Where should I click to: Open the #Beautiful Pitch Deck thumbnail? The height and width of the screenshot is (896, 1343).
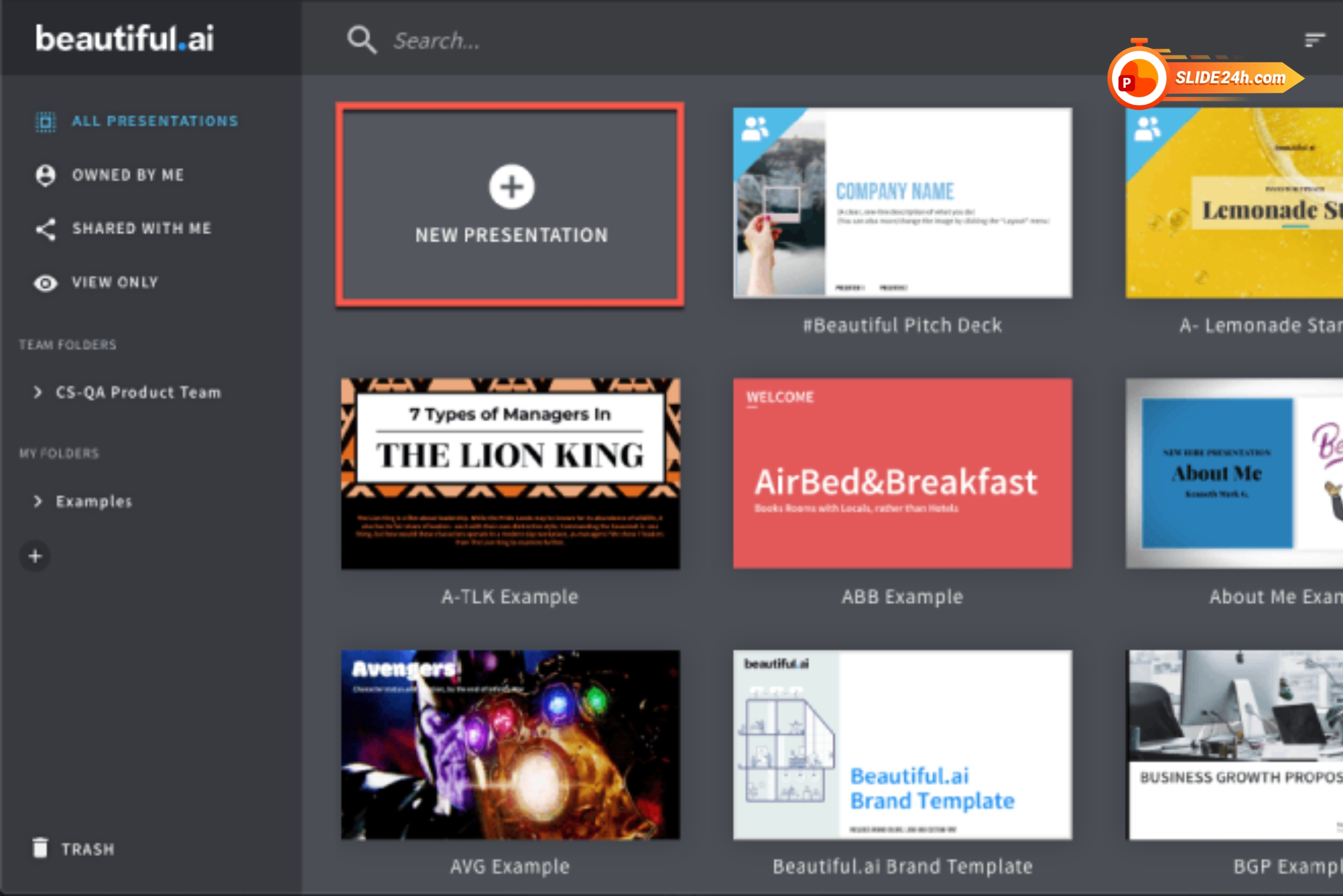903,203
